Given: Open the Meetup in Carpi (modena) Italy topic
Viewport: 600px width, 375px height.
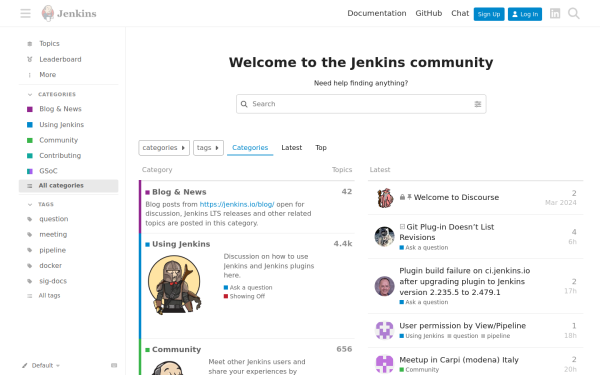Looking at the screenshot, I should [x=459, y=360].
